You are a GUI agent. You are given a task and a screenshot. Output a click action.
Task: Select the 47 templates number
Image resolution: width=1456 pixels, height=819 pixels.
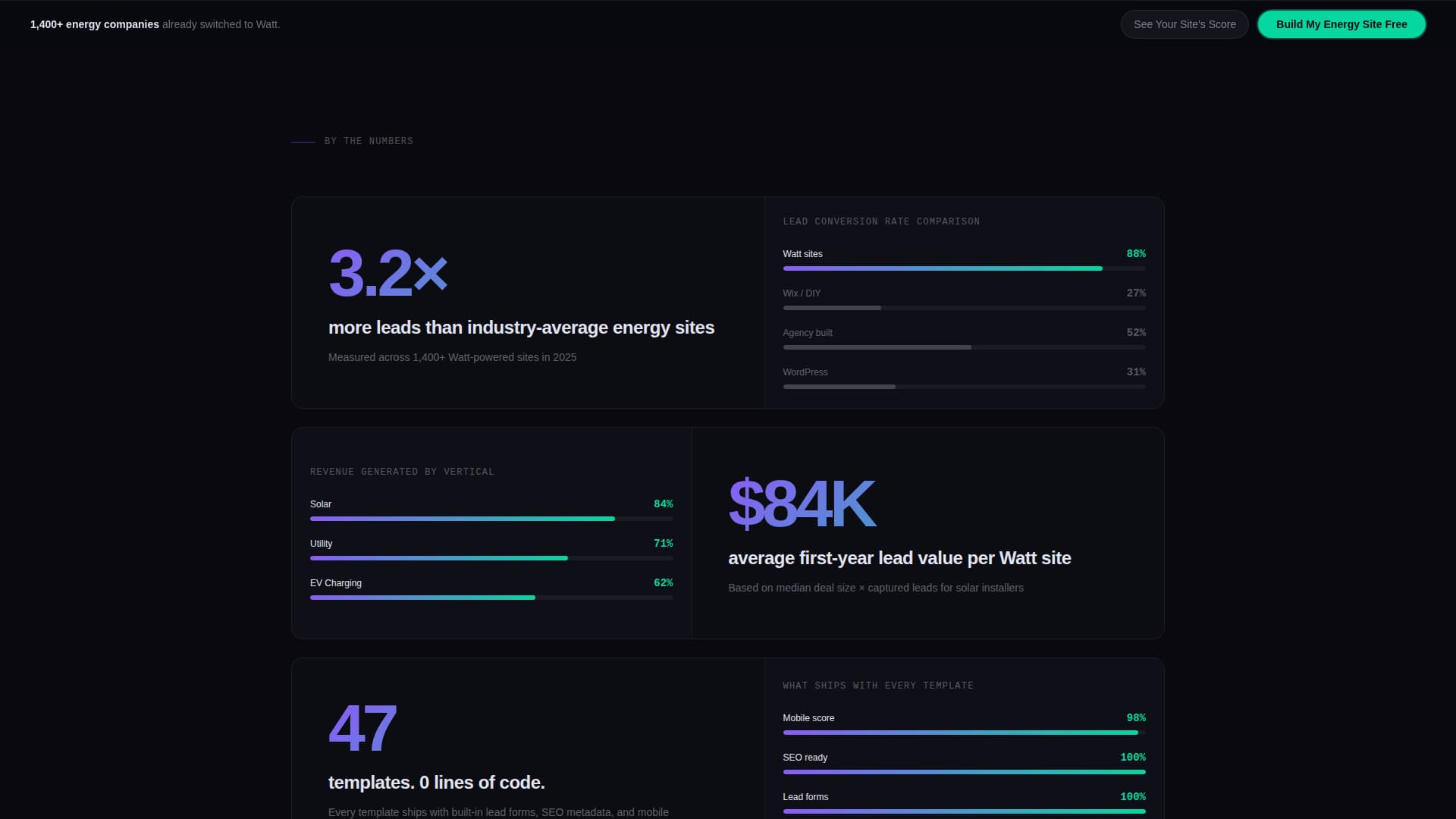pos(362,727)
